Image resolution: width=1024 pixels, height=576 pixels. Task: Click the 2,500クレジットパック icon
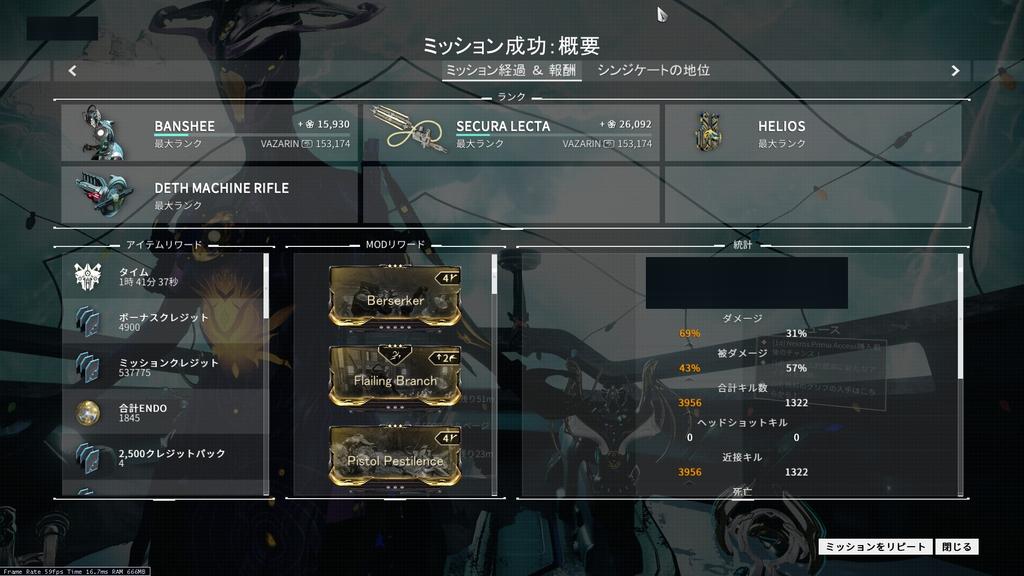pyautogui.click(x=88, y=458)
